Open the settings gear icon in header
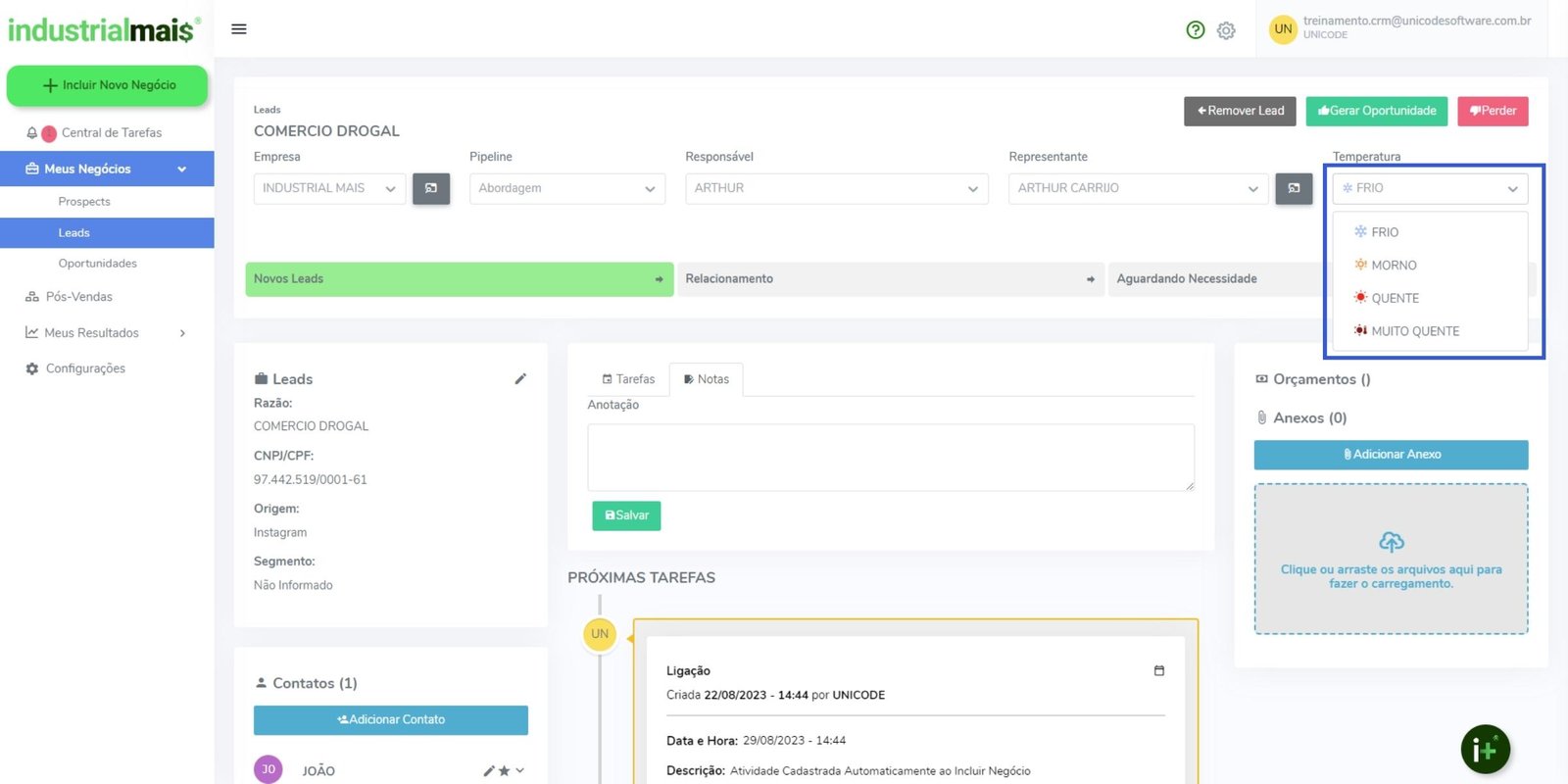This screenshot has height=784, width=1568. click(1226, 30)
